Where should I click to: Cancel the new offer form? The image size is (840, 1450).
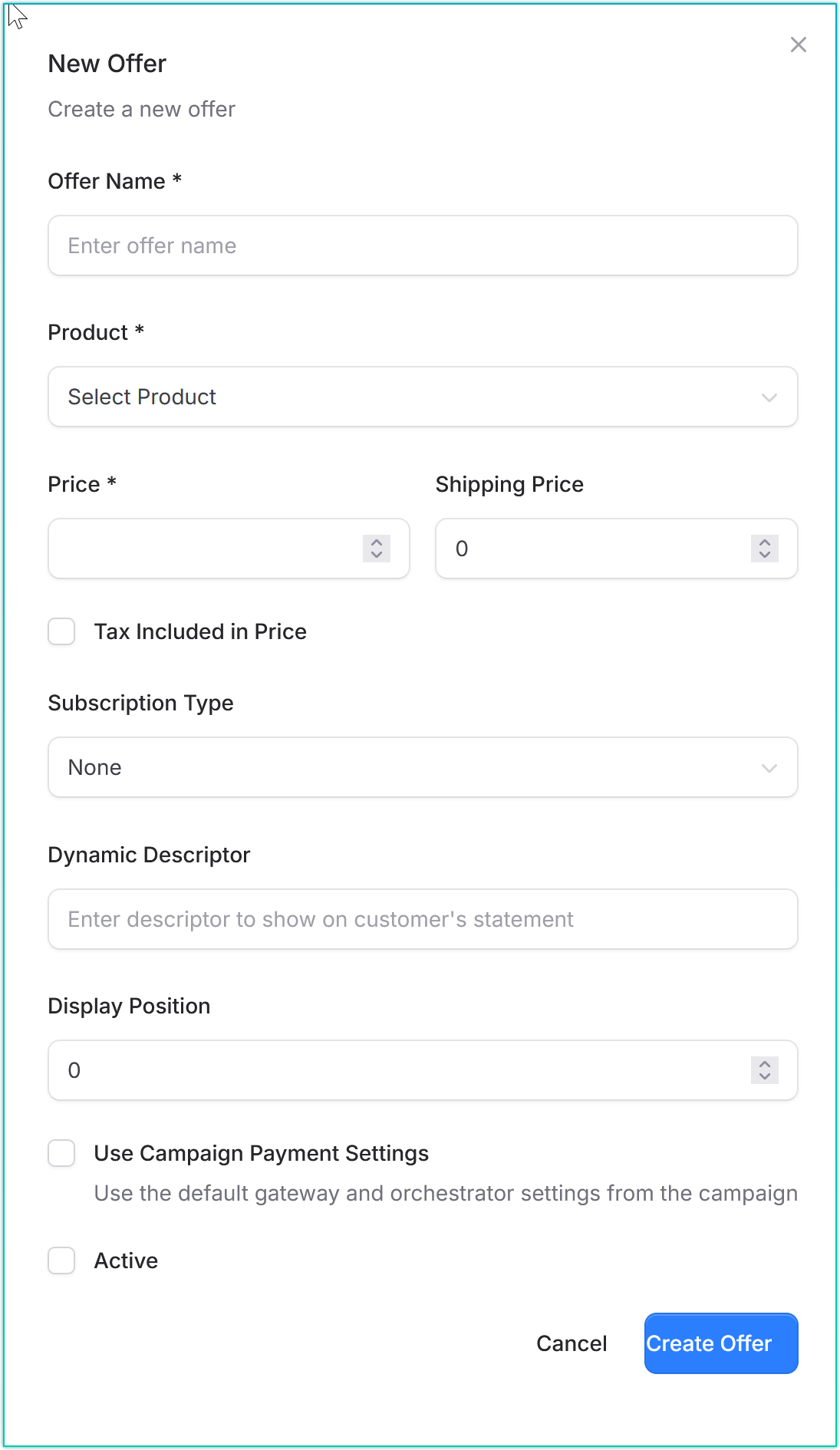[x=572, y=1343]
